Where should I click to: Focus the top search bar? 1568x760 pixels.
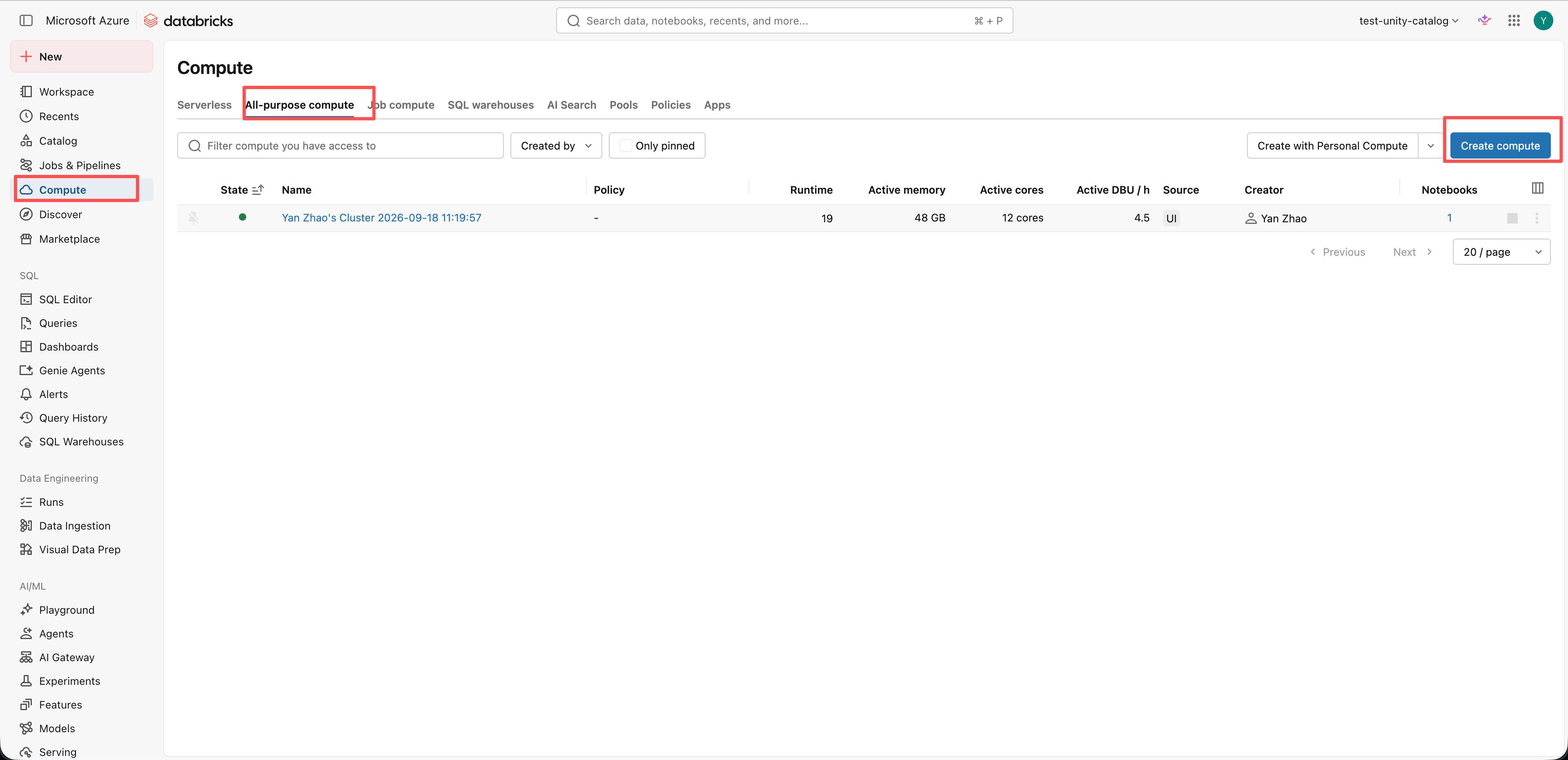(784, 21)
